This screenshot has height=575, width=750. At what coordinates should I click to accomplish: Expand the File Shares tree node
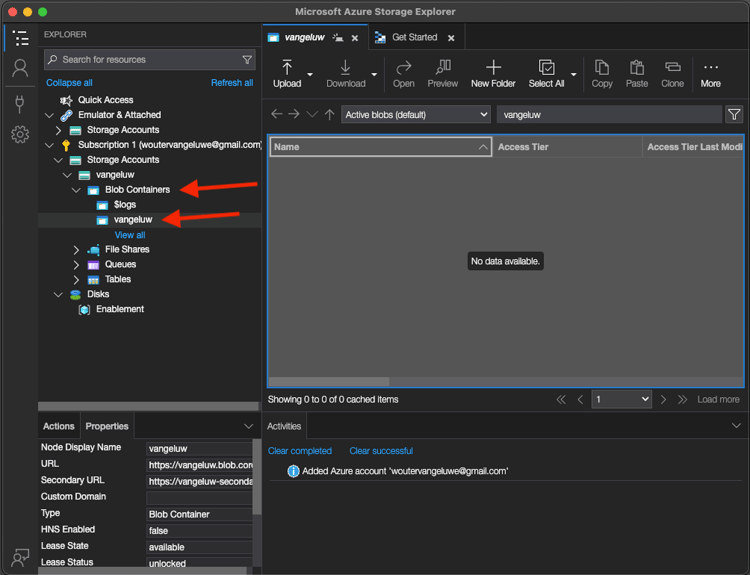tap(77, 250)
